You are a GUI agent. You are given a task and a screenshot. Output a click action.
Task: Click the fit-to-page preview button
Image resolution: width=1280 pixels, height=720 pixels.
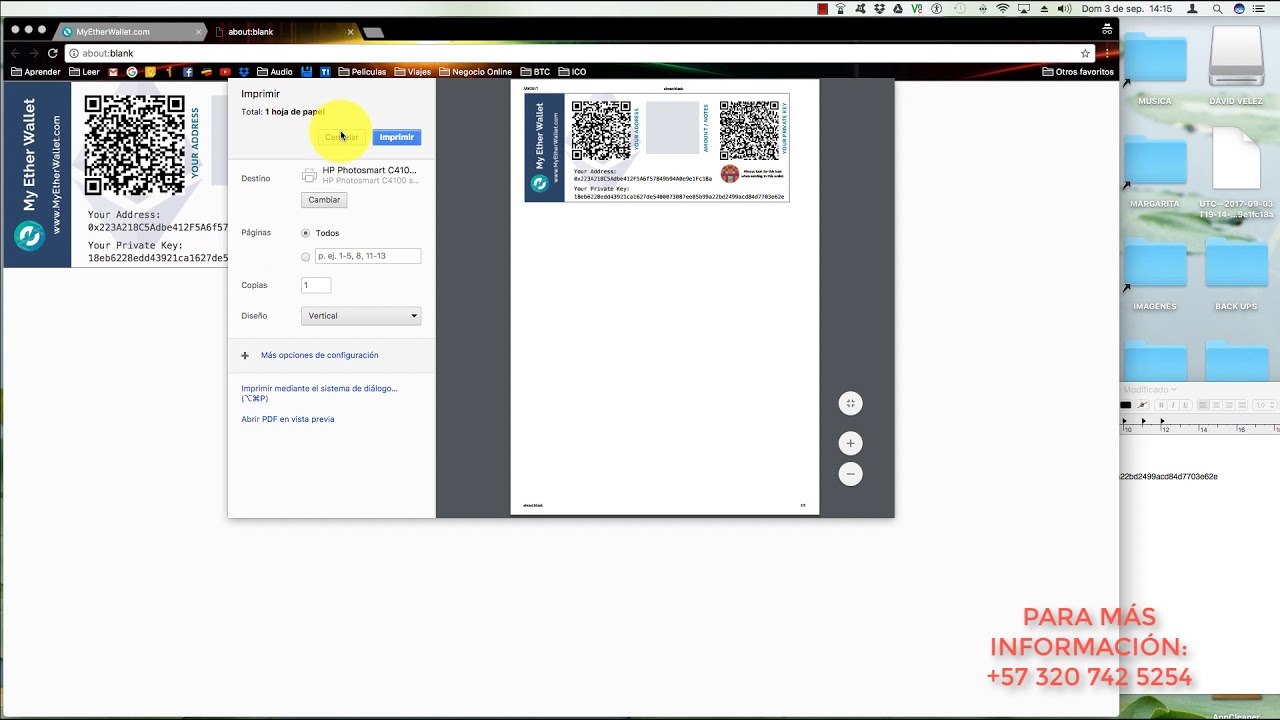tap(850, 403)
